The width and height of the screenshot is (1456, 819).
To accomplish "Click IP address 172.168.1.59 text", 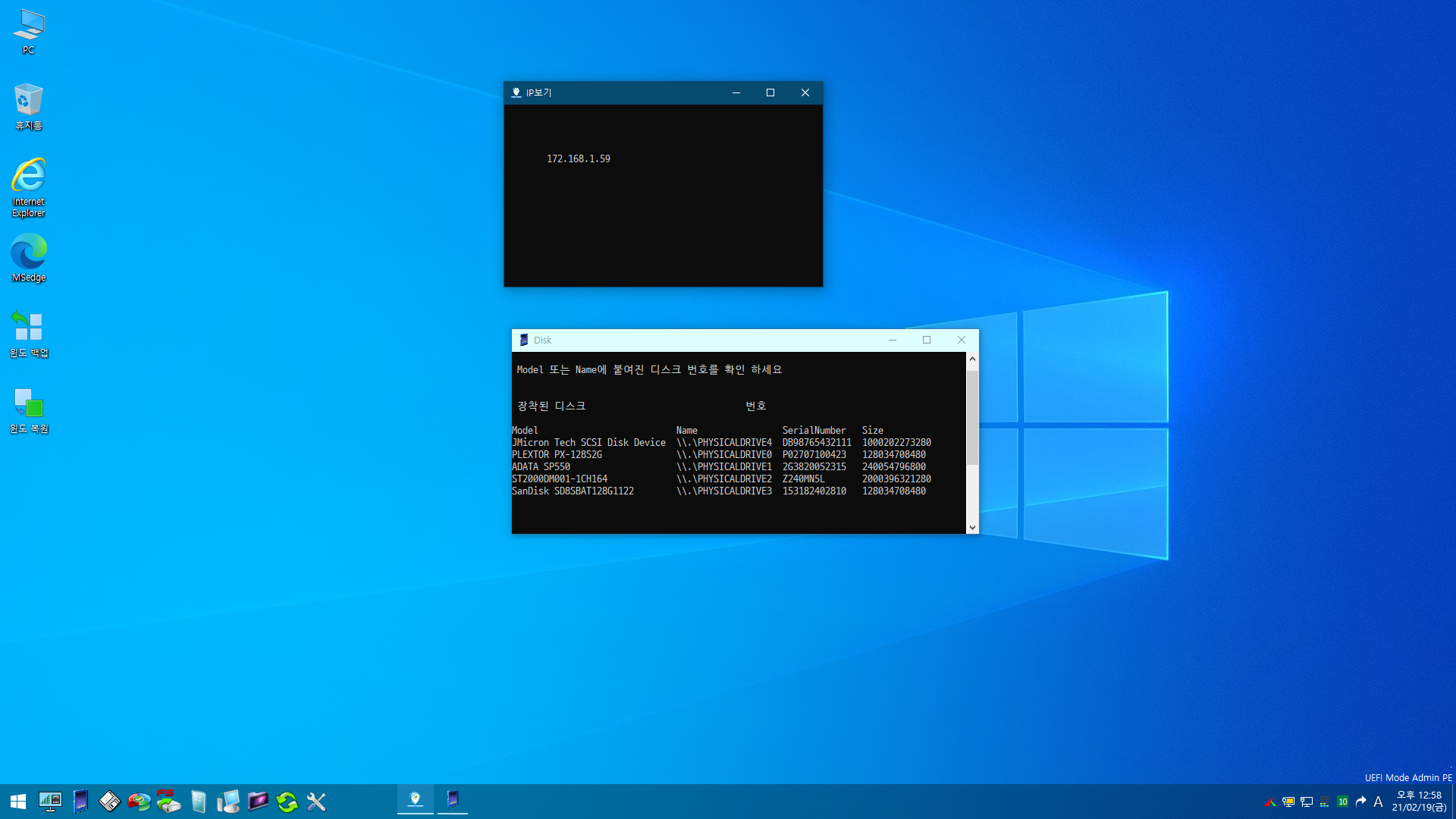I will (579, 159).
